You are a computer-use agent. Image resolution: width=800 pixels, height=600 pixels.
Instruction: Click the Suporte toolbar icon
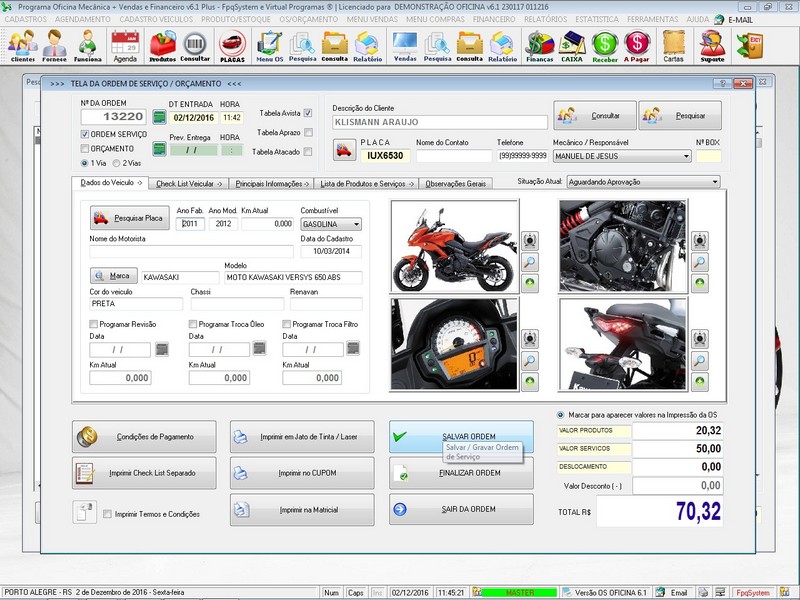click(712, 45)
